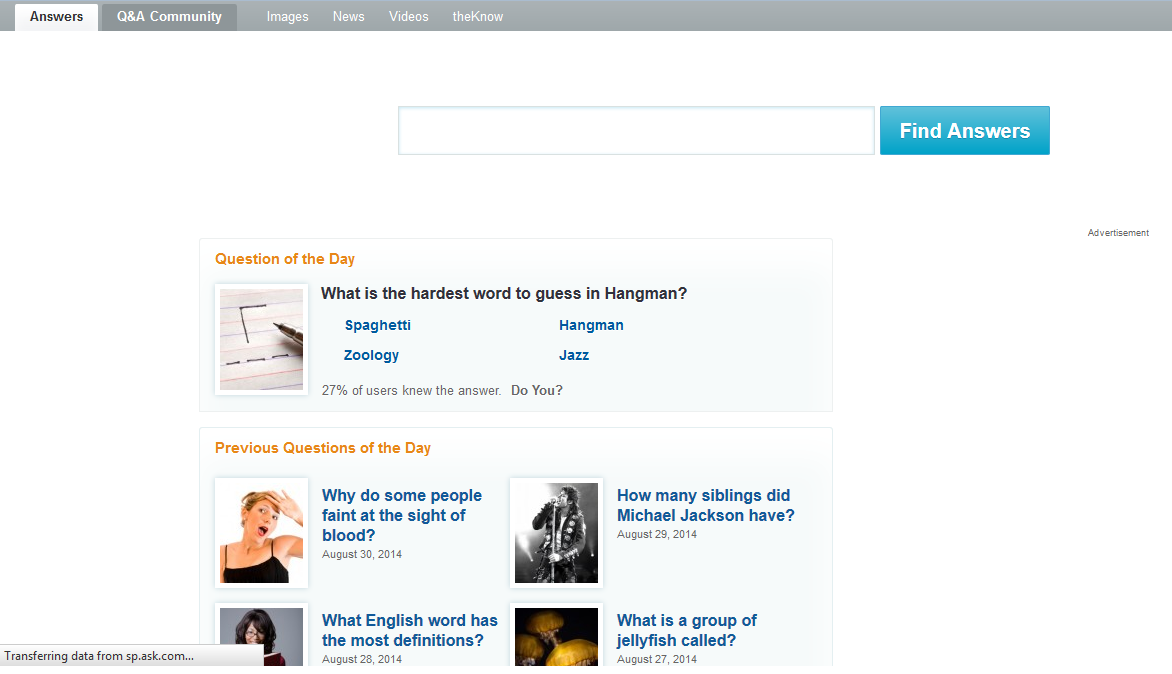Image resolution: width=1172 pixels, height=674 pixels.
Task: Click the Michael Jackson performer thumbnail
Action: coord(556,533)
